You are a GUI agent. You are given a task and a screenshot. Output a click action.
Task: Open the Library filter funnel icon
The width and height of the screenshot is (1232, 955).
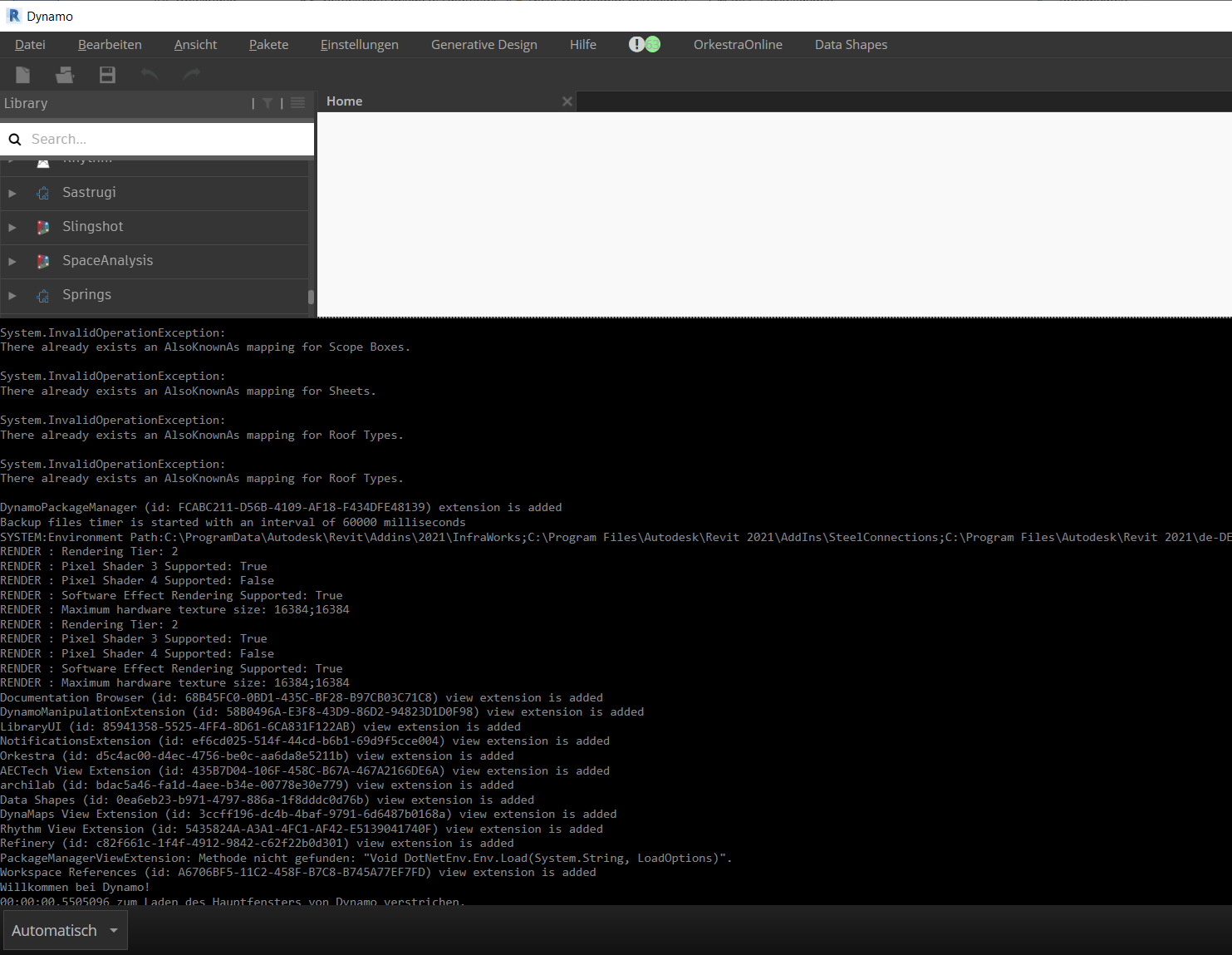[x=268, y=103]
